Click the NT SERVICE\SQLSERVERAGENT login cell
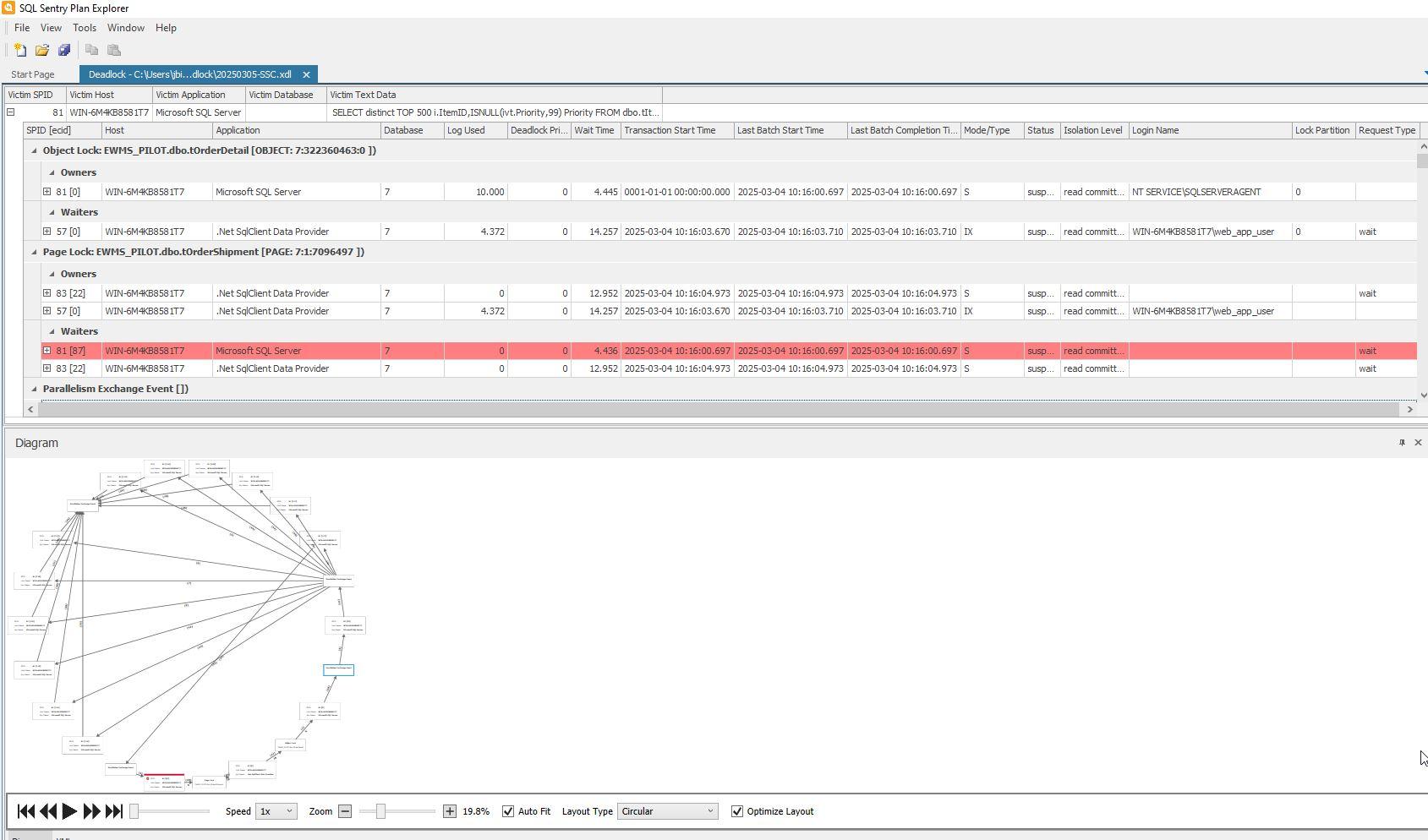The height and width of the screenshot is (840, 1428). point(1210,192)
